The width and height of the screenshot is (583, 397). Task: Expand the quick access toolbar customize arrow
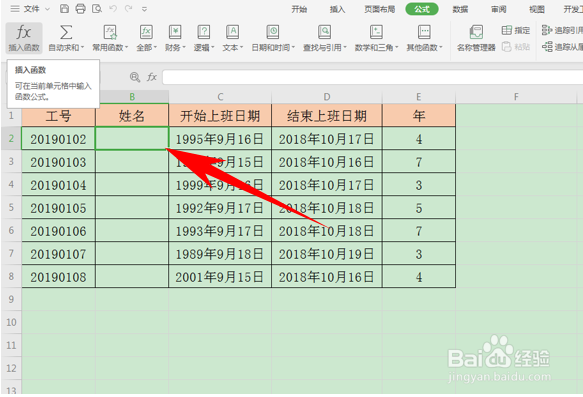coord(145,9)
